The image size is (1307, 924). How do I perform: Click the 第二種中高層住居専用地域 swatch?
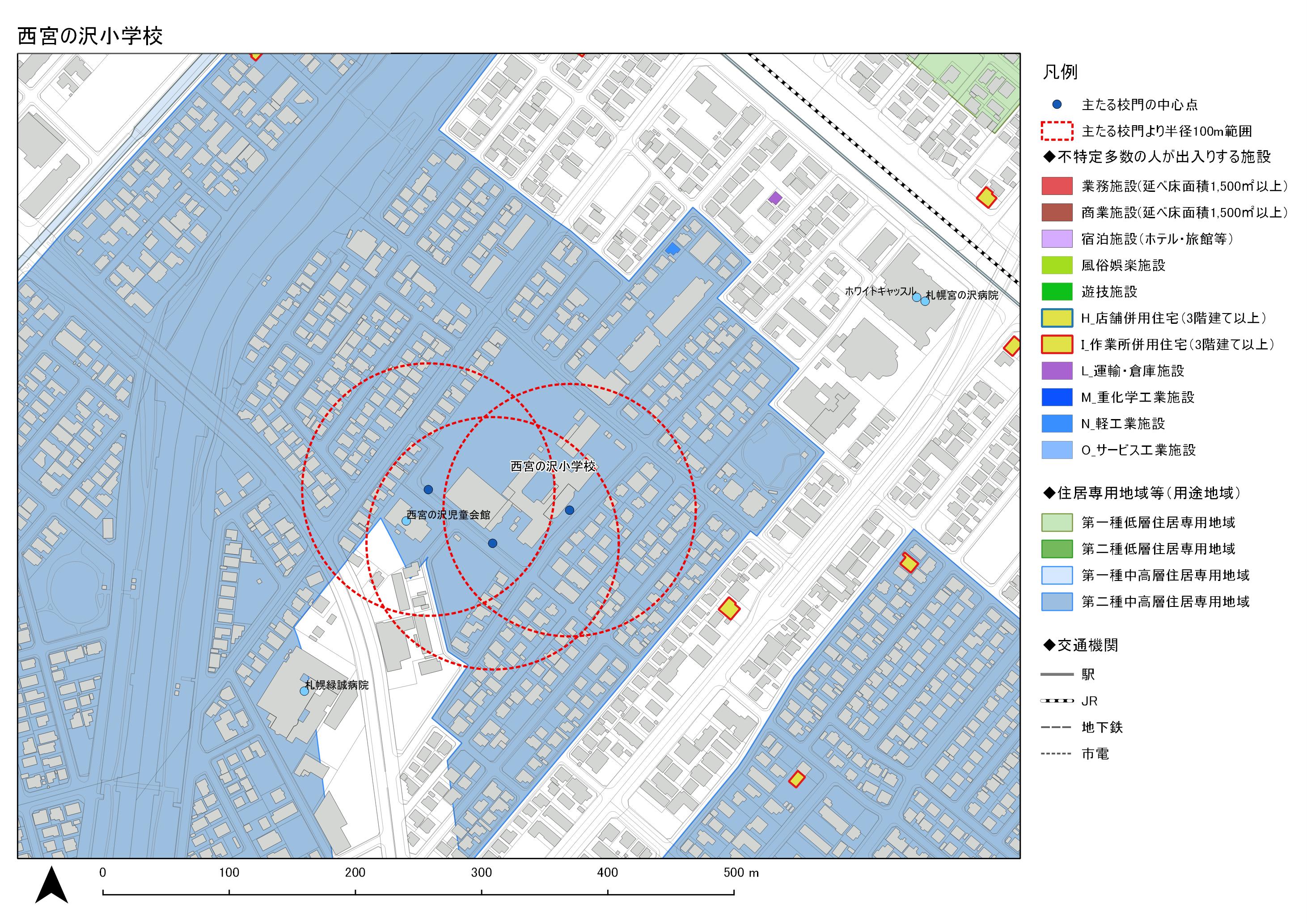pos(1057,602)
